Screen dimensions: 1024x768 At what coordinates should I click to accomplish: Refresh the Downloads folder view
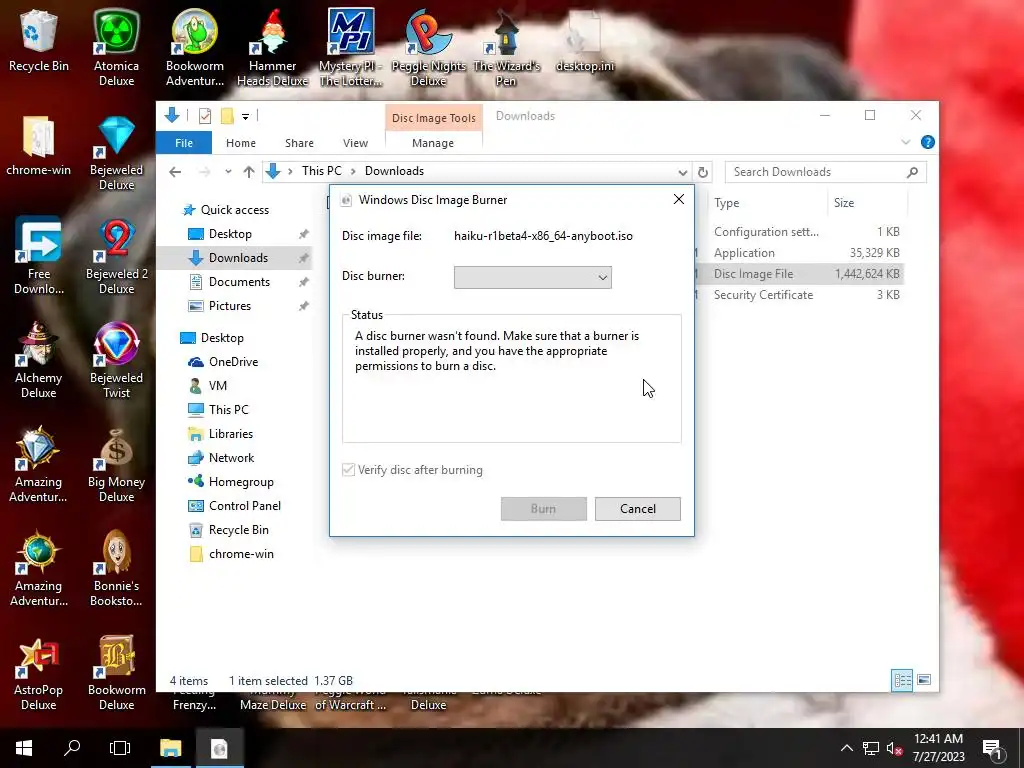703,172
